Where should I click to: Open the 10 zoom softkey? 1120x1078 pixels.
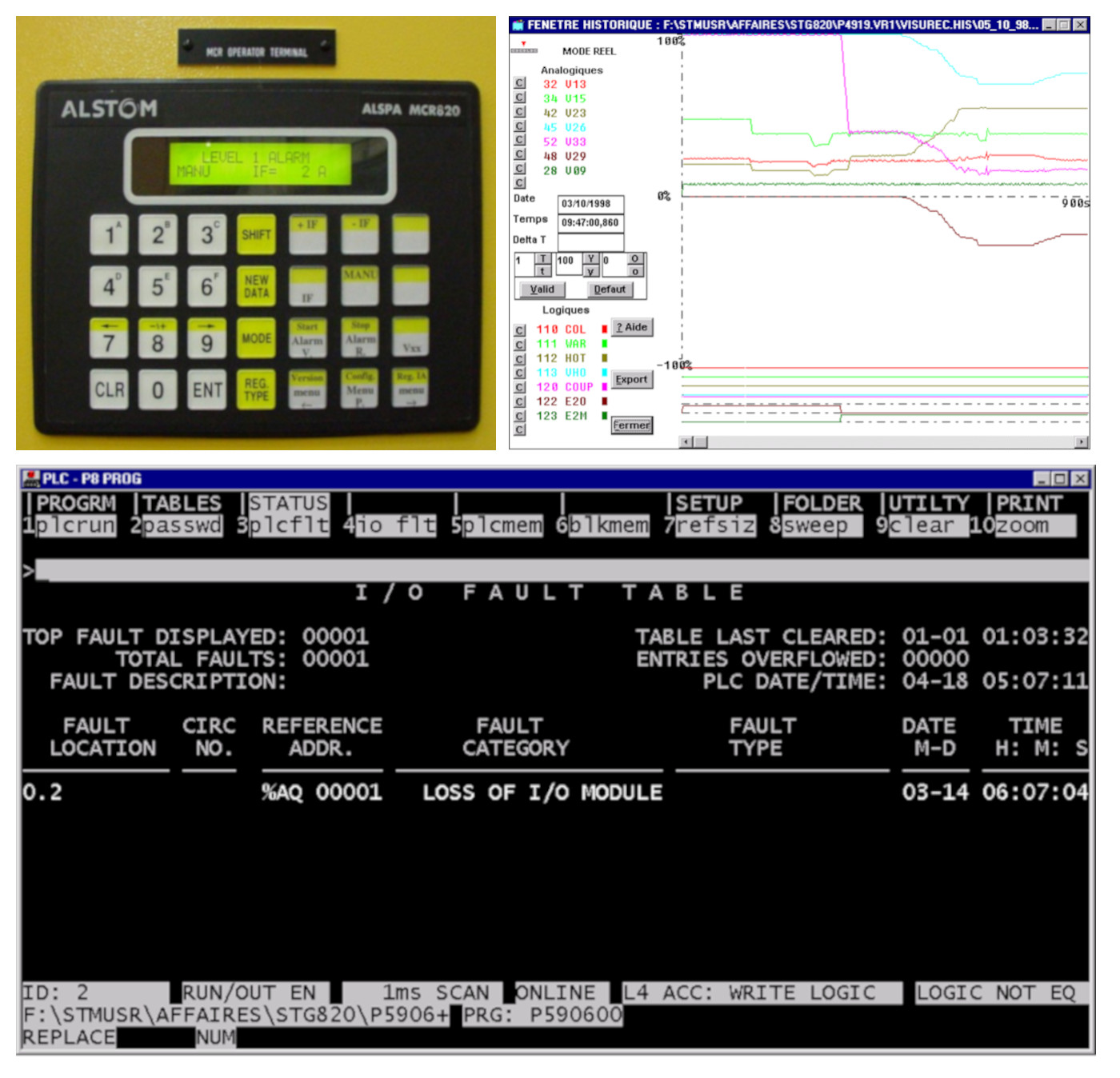point(1022,525)
